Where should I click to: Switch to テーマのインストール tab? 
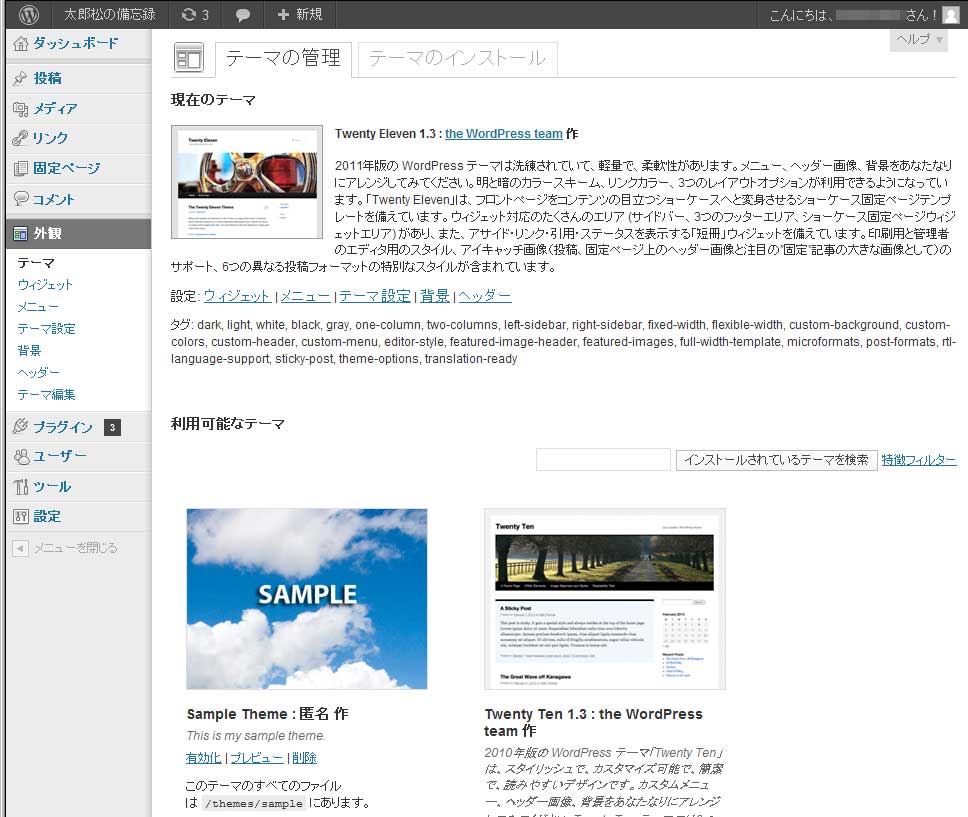click(457, 59)
